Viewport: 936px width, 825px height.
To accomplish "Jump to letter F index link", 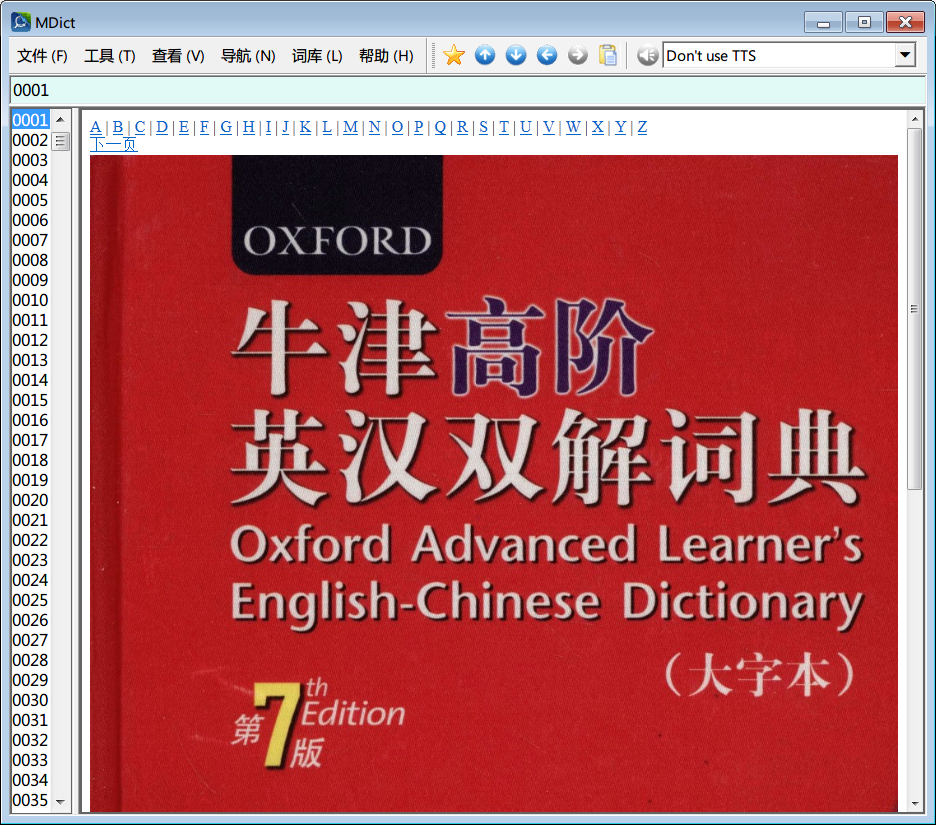I will (204, 127).
